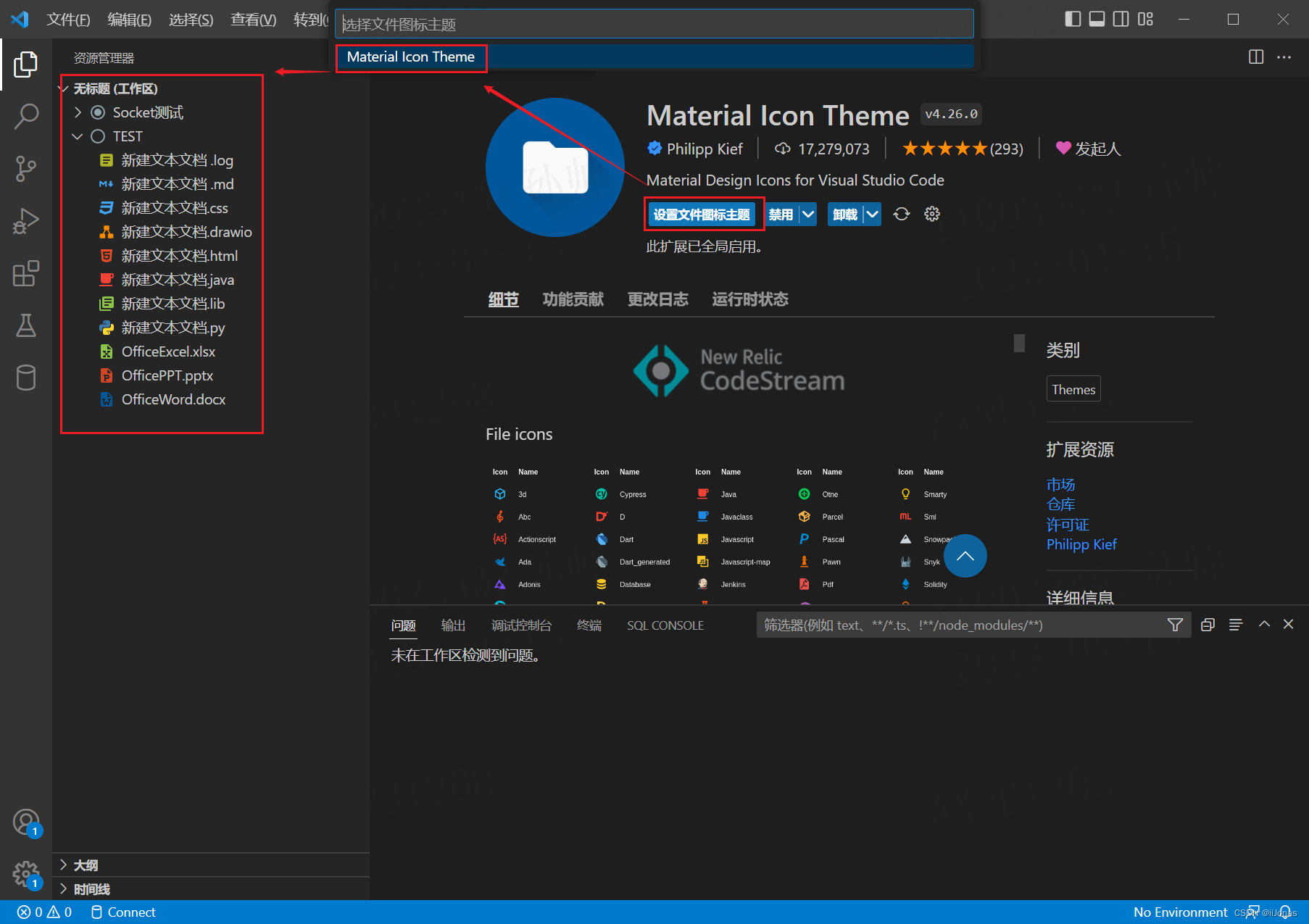
Task: Open the 市场 marketplace link
Action: click(1060, 484)
